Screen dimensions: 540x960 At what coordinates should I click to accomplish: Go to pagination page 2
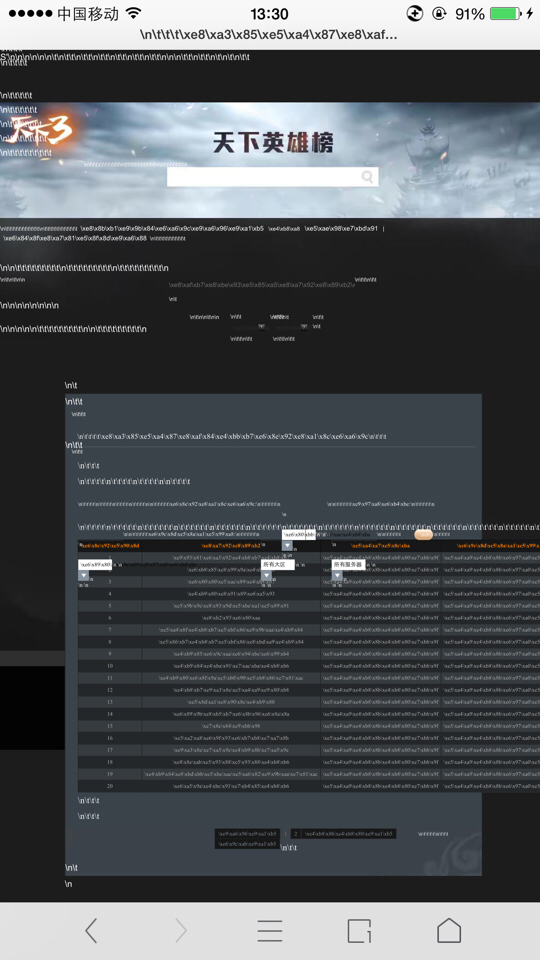coord(295,834)
